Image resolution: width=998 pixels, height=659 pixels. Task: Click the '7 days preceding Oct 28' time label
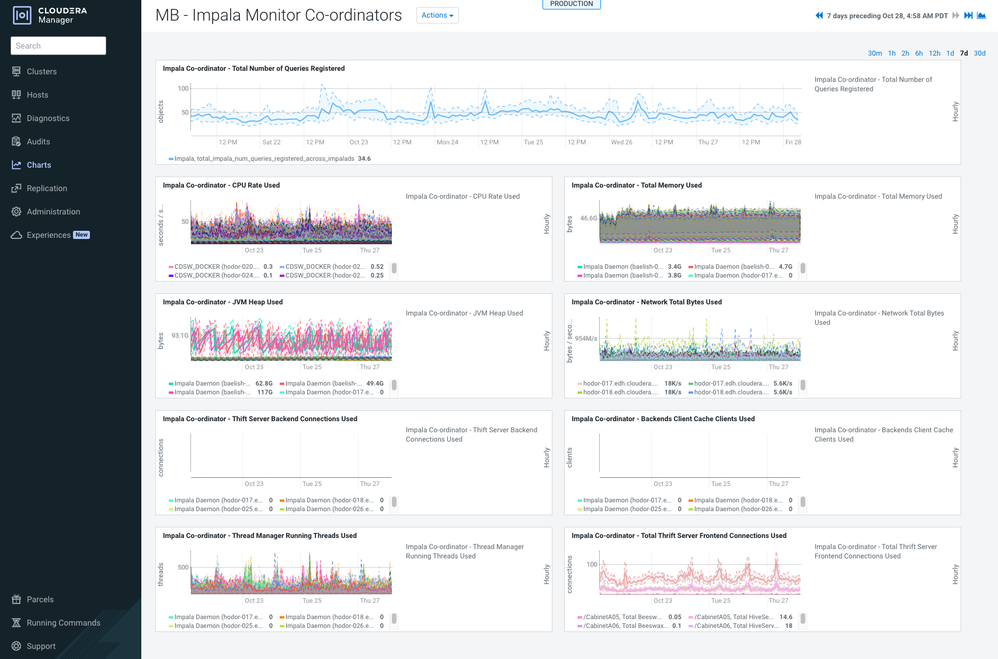[887, 16]
